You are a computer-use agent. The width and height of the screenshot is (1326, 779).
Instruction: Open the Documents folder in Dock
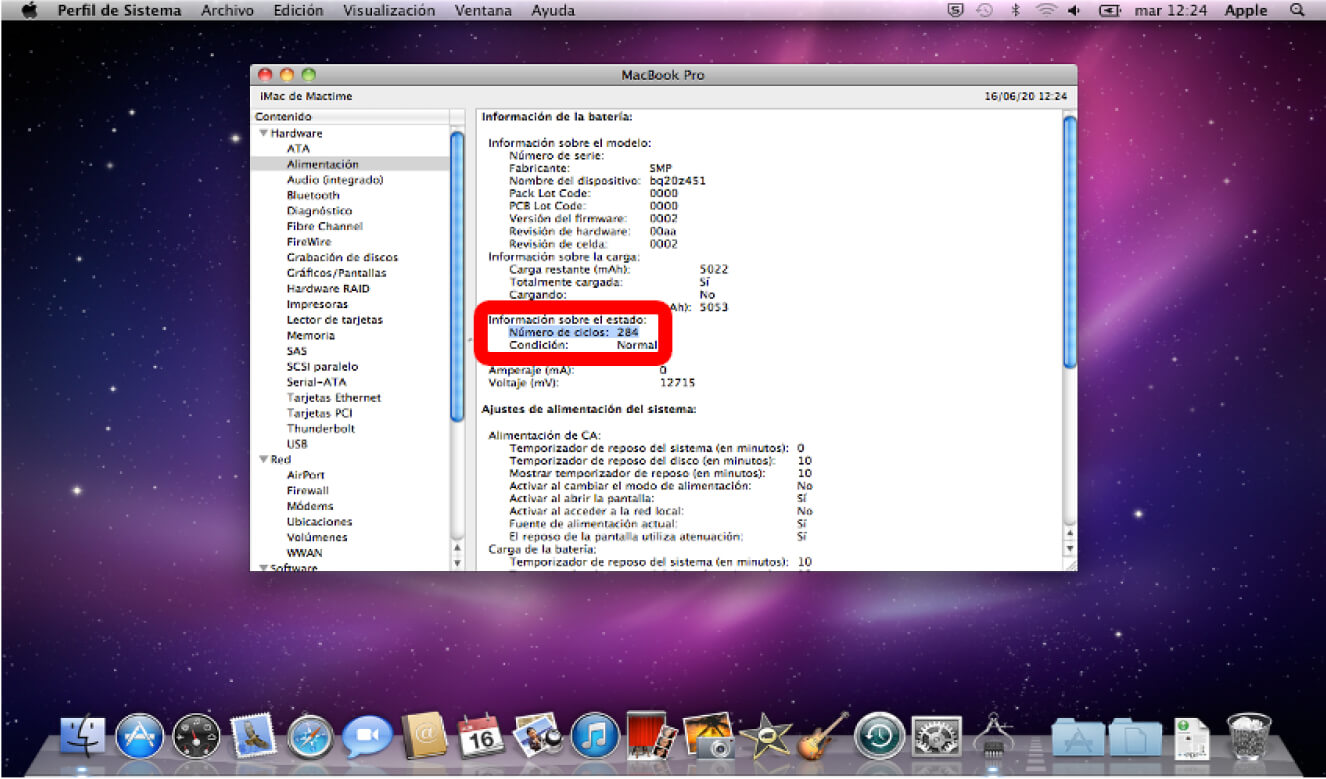[1135, 738]
